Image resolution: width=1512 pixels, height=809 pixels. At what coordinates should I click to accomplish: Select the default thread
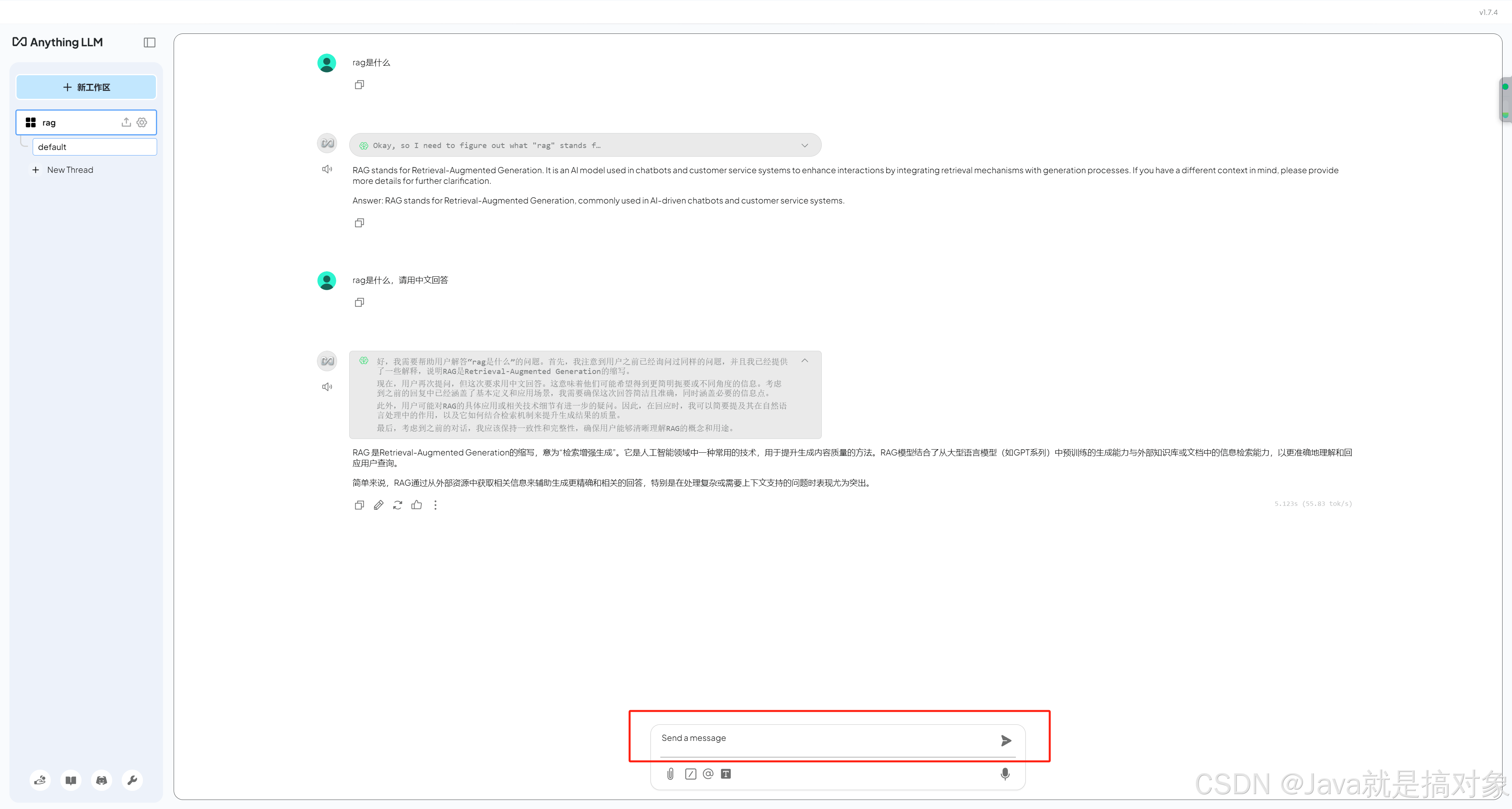point(94,147)
